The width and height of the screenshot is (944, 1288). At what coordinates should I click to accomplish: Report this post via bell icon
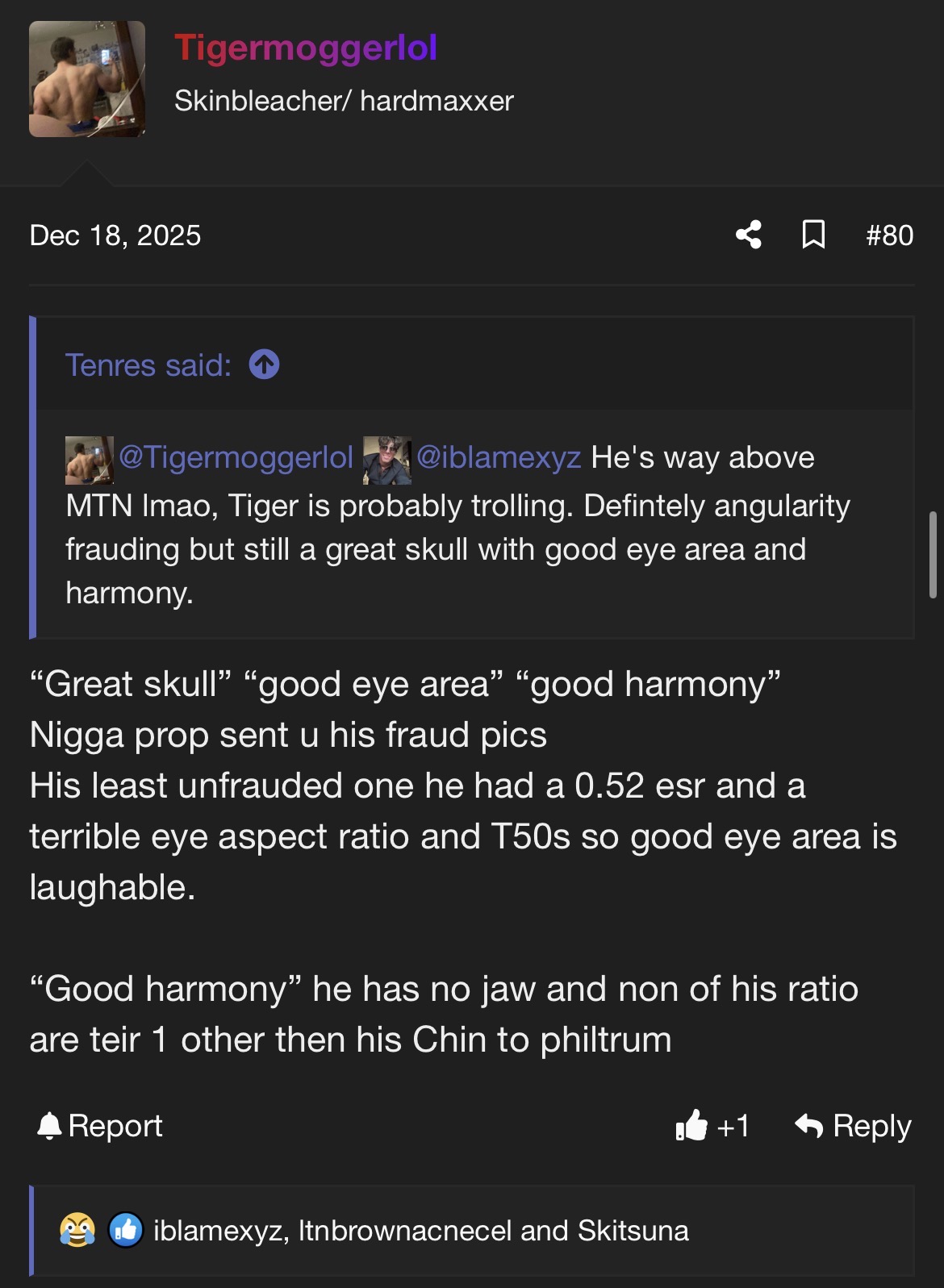click(49, 1126)
